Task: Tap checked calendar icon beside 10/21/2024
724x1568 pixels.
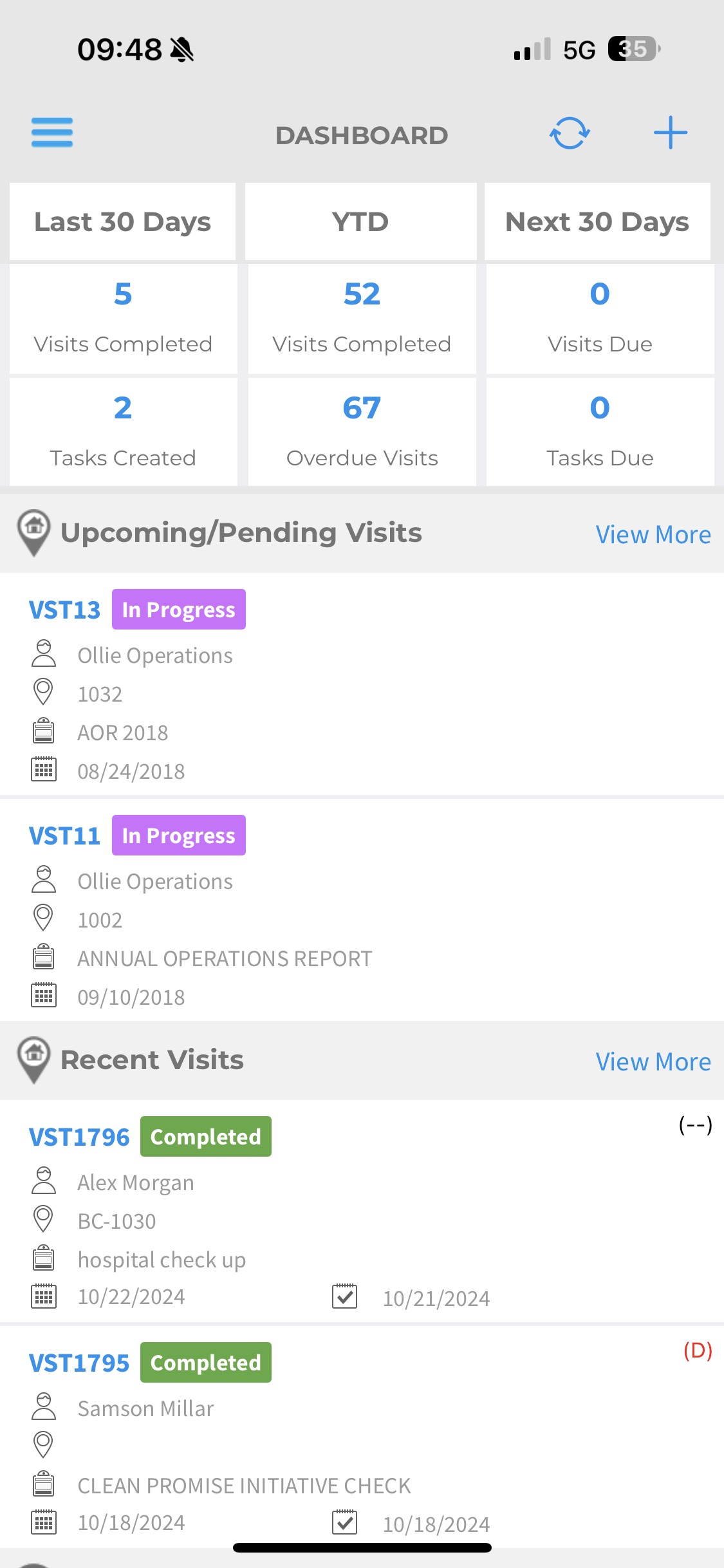Action: (x=344, y=1296)
